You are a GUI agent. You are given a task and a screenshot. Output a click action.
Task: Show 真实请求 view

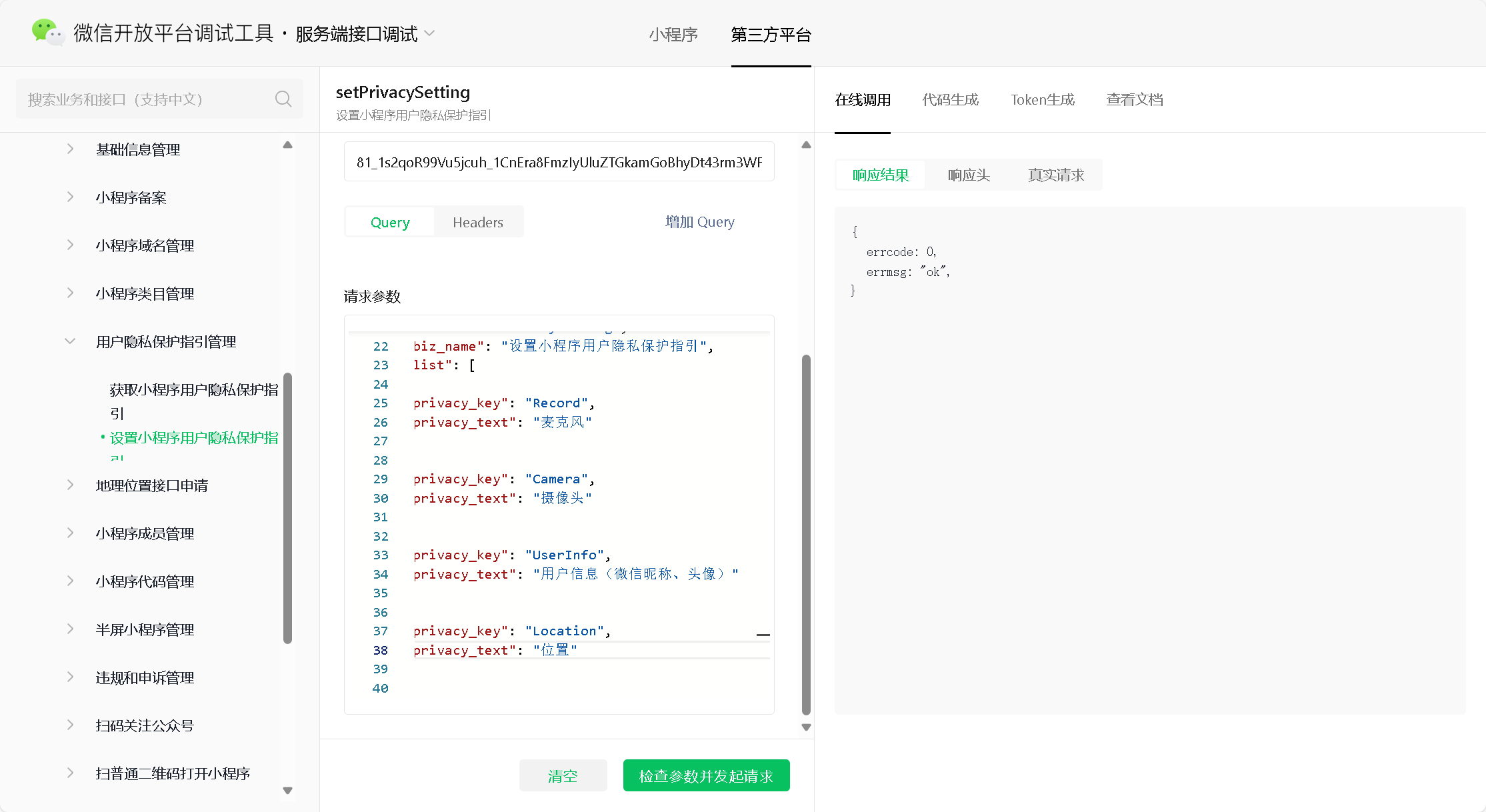tap(1056, 175)
